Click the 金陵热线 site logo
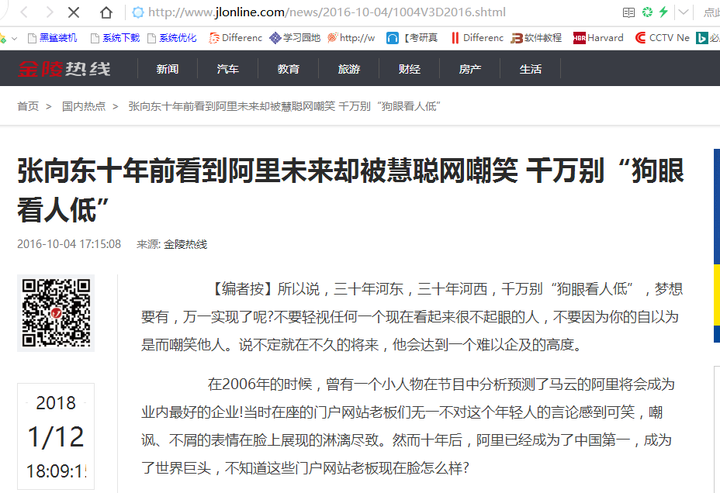 tap(62, 70)
